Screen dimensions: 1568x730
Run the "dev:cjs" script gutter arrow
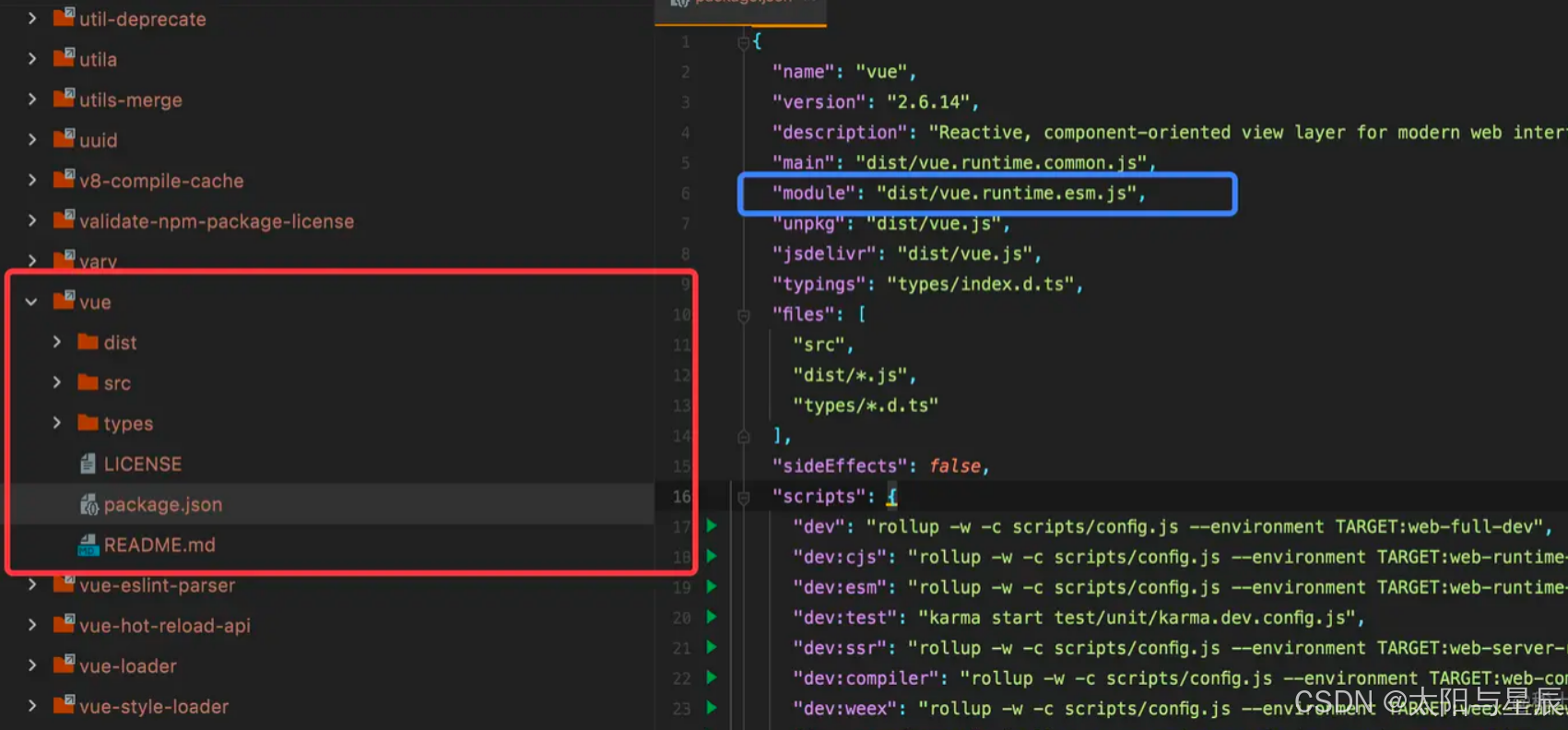pos(712,556)
